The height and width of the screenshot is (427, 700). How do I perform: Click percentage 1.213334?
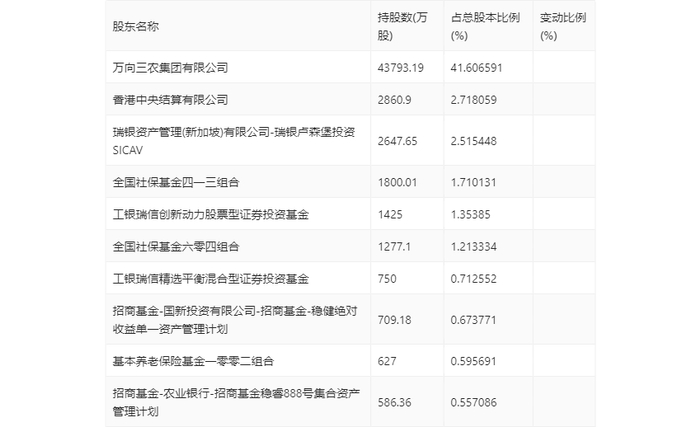(474, 247)
